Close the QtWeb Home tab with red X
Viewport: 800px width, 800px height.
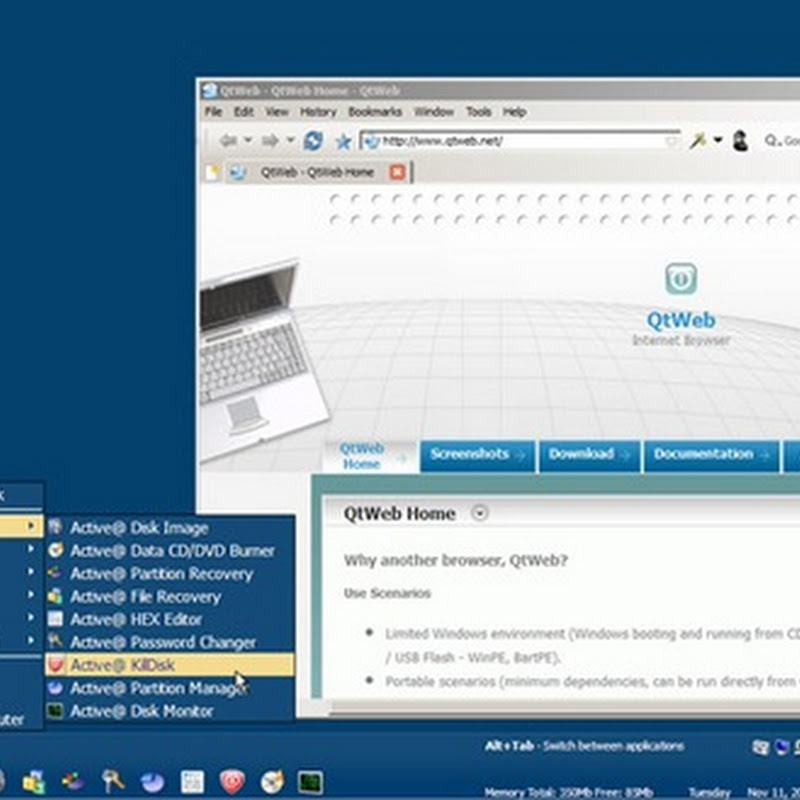click(x=397, y=172)
